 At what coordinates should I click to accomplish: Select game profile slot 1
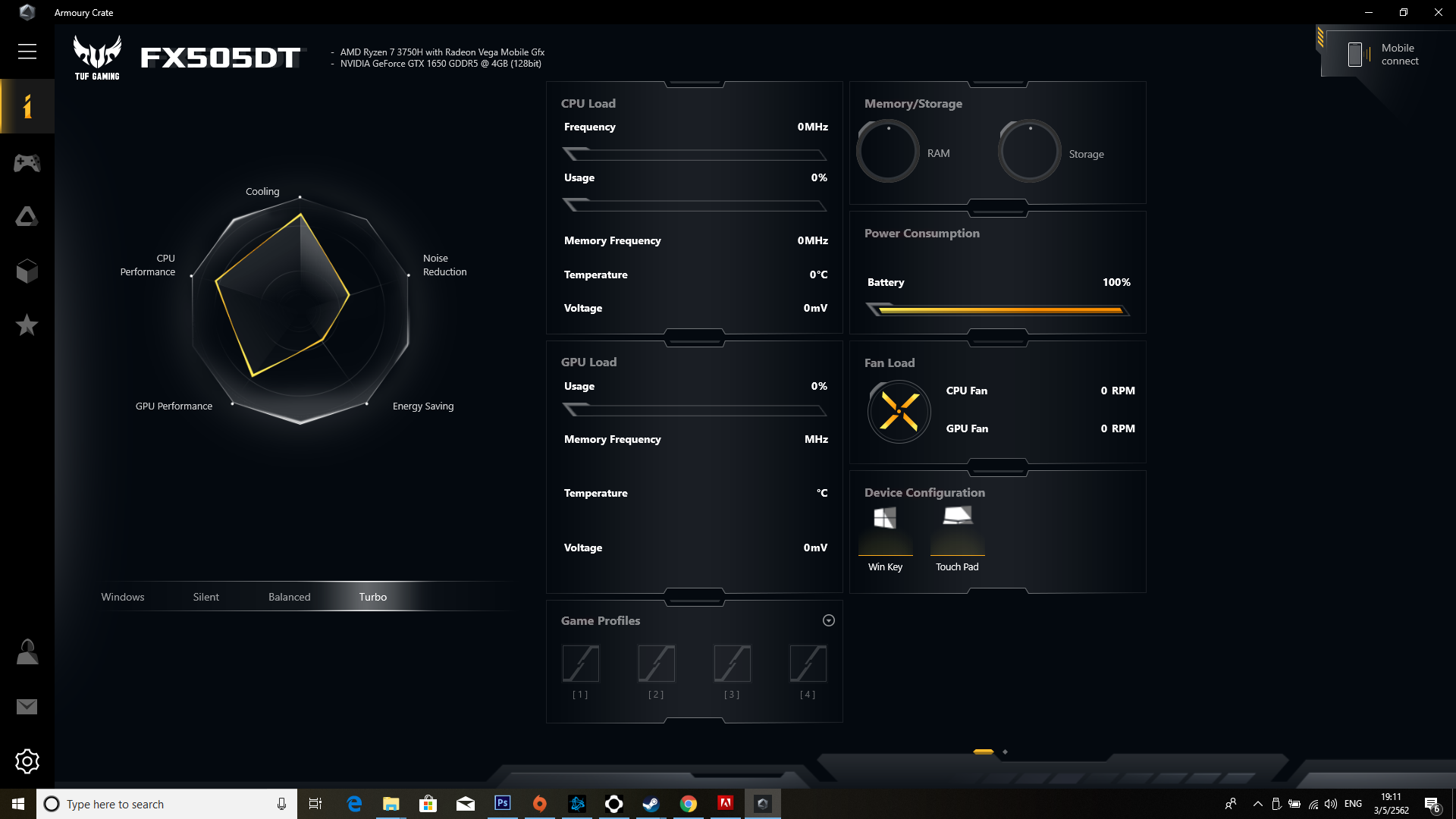581,664
